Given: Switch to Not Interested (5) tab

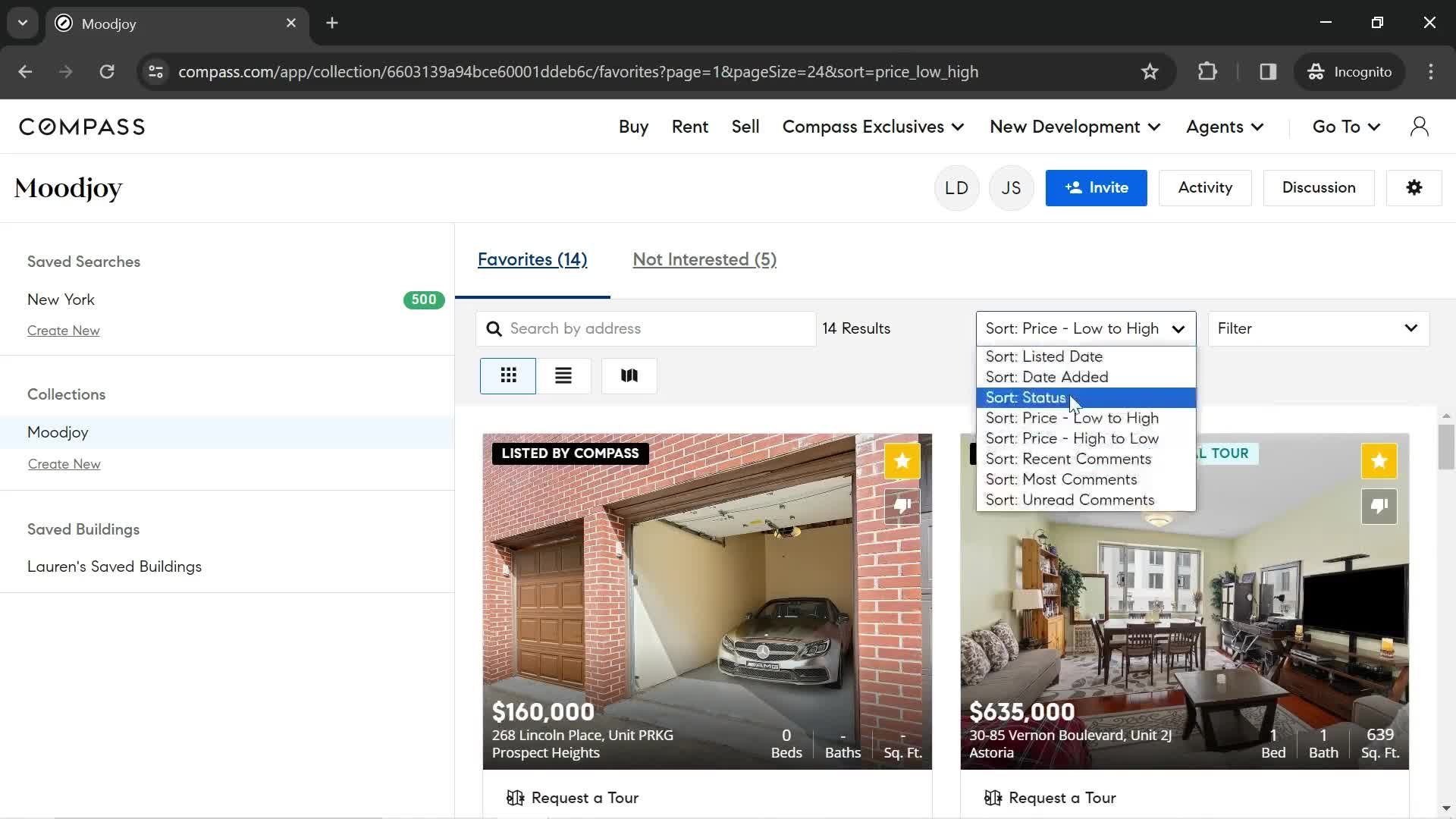Looking at the screenshot, I should click(704, 259).
